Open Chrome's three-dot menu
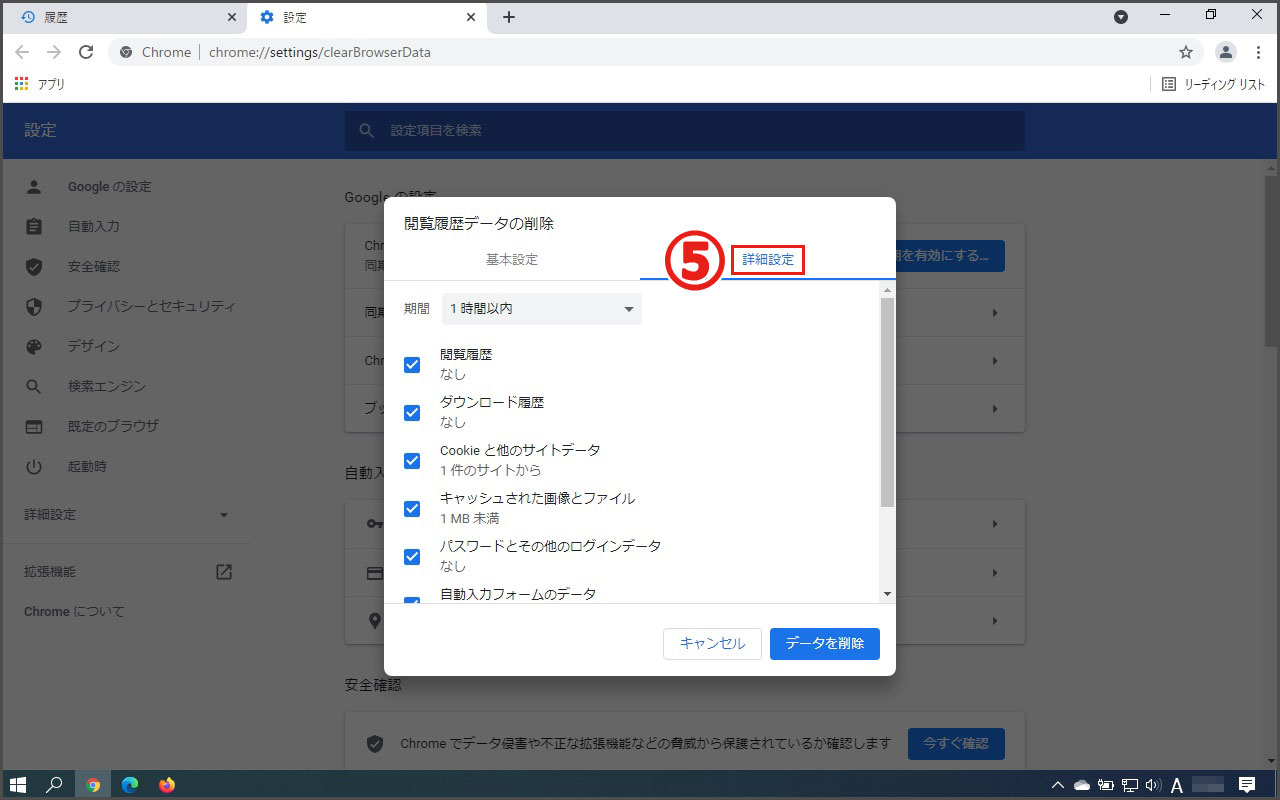Image resolution: width=1280 pixels, height=800 pixels. [1256, 52]
